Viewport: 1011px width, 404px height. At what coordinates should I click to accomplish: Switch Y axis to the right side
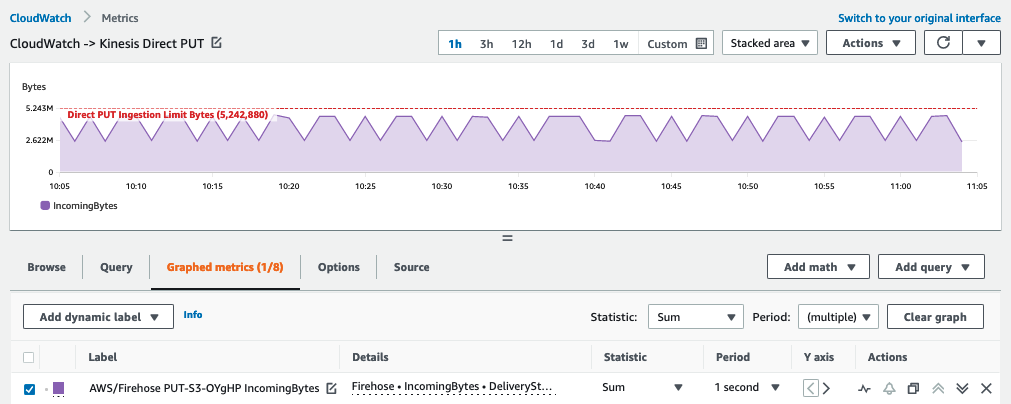click(x=826, y=388)
